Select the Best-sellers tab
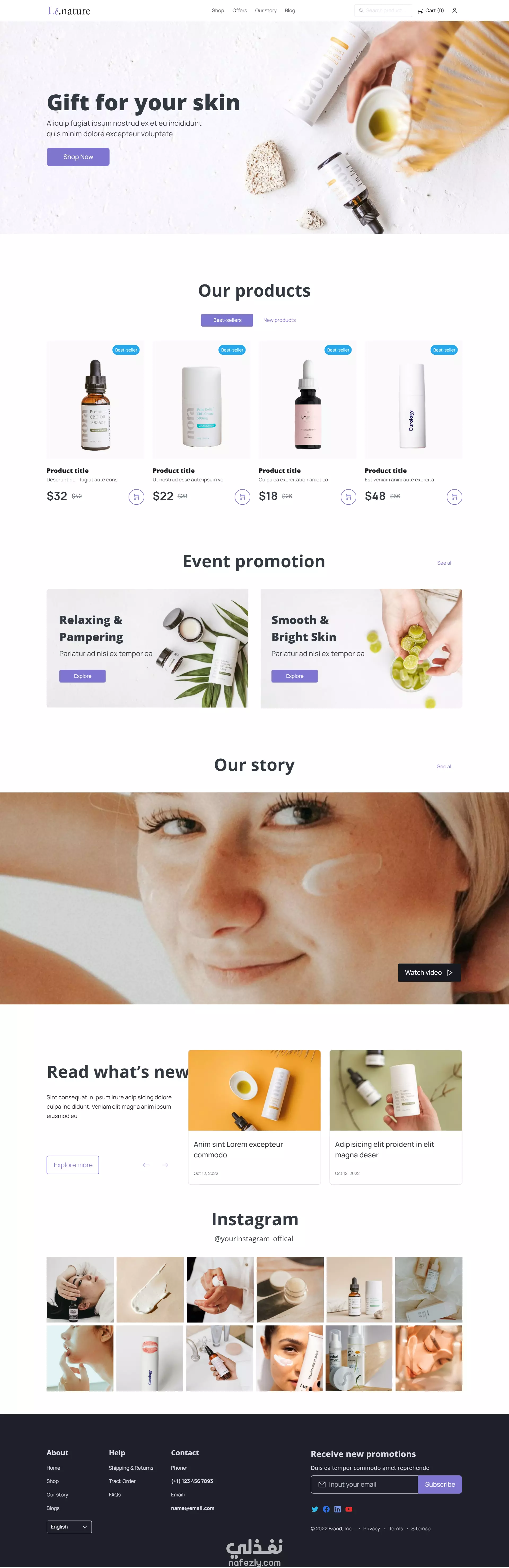 [x=227, y=320]
